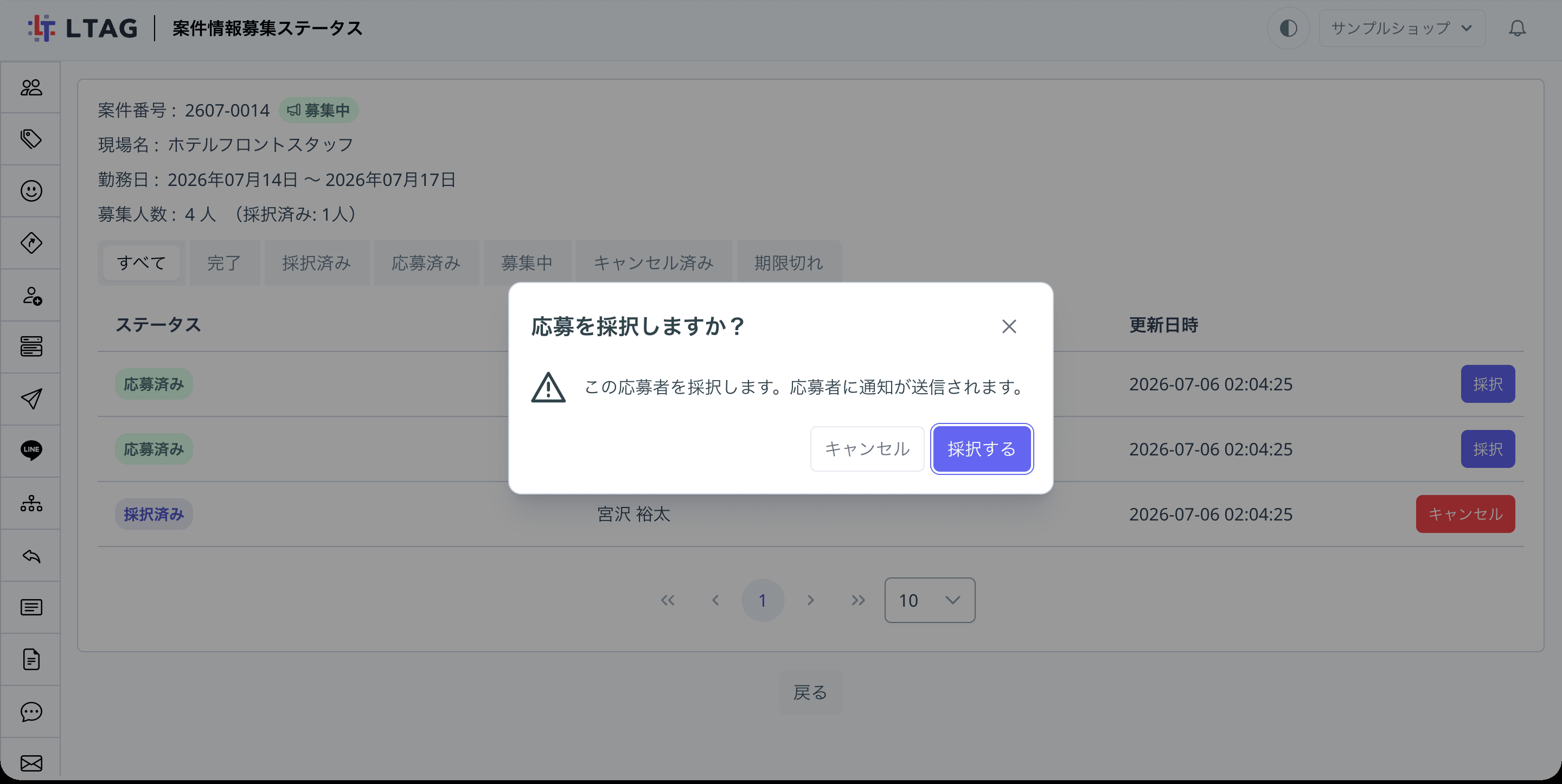Open the organization hierarchy sidebar icon
The image size is (1562, 784).
[x=31, y=503]
